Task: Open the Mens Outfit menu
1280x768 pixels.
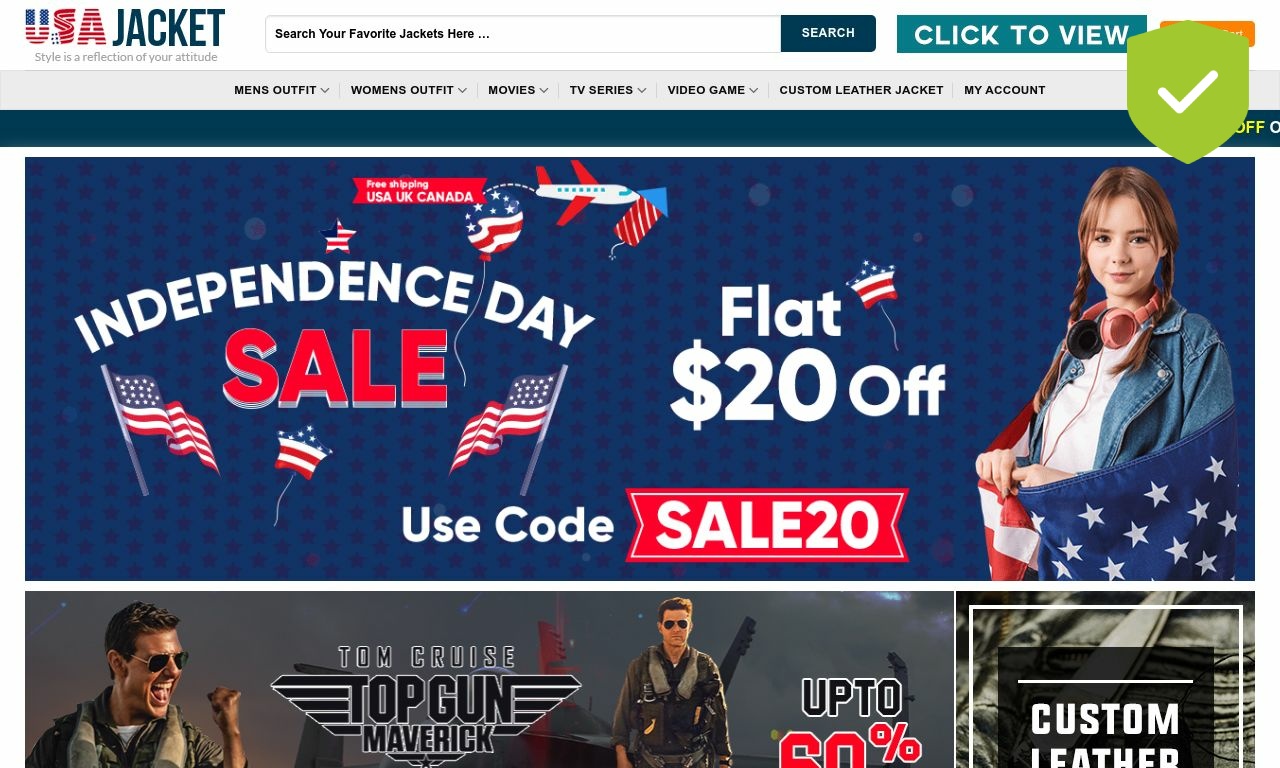Action: coord(275,90)
